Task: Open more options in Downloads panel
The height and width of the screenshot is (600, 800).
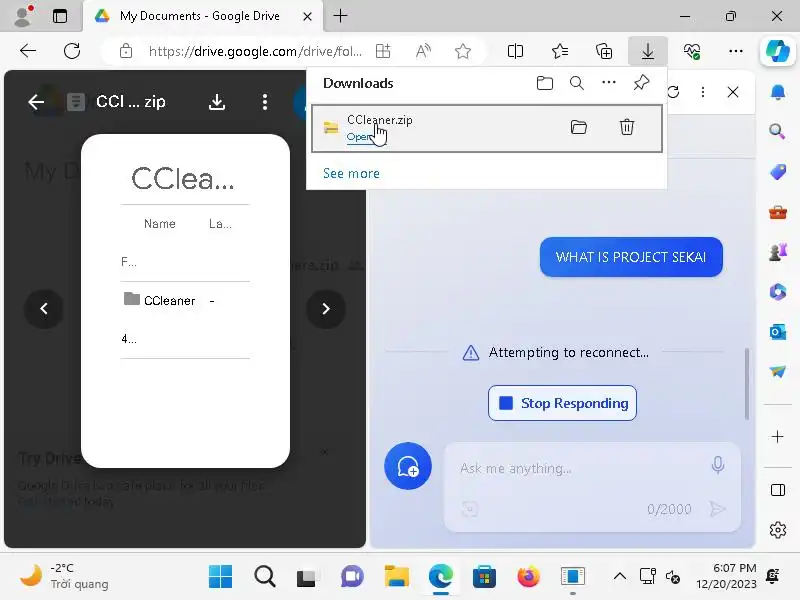Action: point(609,82)
